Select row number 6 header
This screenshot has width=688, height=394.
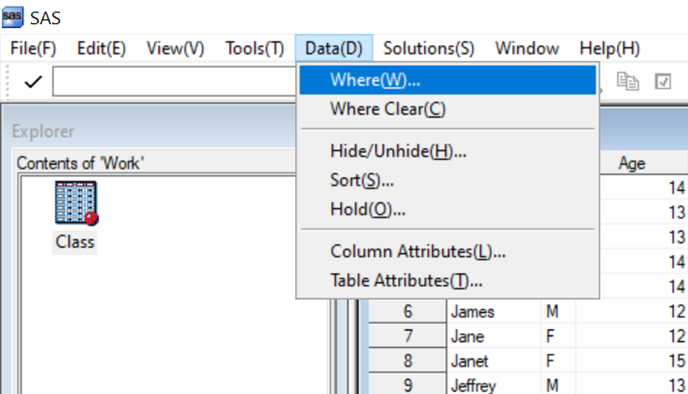(408, 312)
